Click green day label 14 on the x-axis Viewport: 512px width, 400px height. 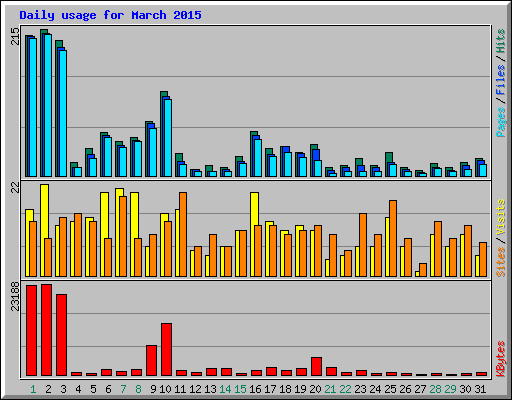pyautogui.click(x=225, y=389)
